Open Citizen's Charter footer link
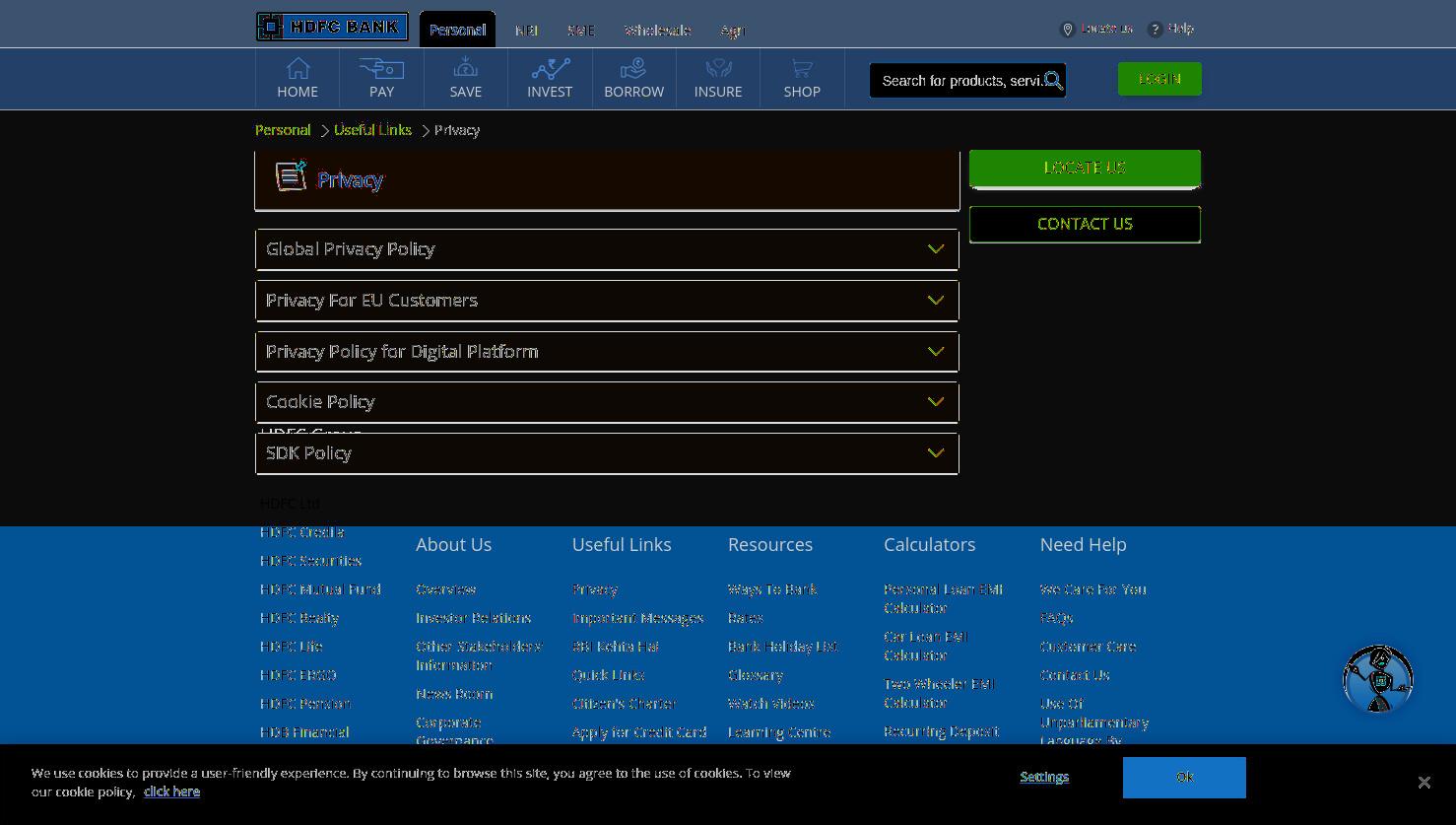The image size is (1456, 825). click(x=625, y=704)
